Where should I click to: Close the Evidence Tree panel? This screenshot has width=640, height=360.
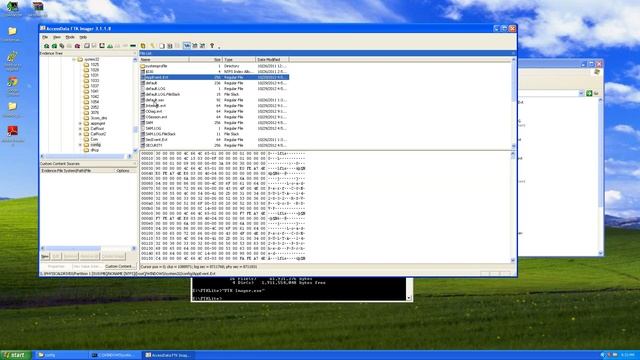coord(135,53)
